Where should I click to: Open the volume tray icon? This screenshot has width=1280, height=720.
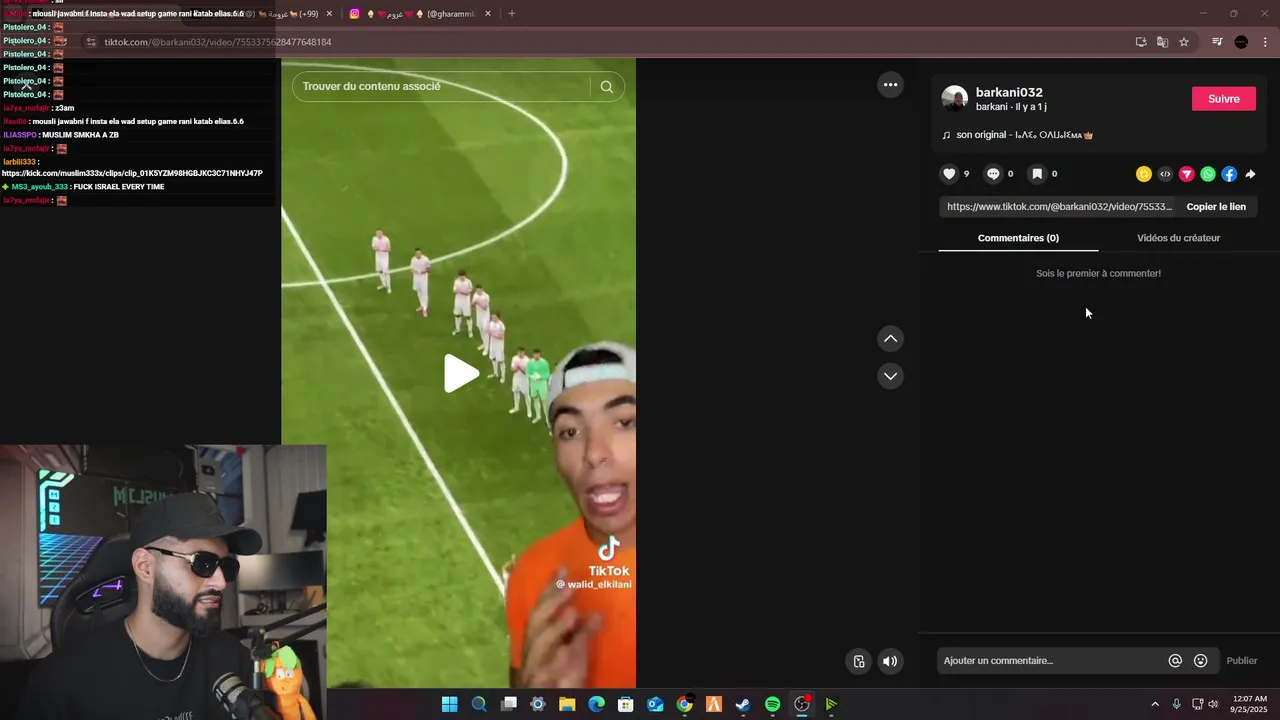point(1213,704)
